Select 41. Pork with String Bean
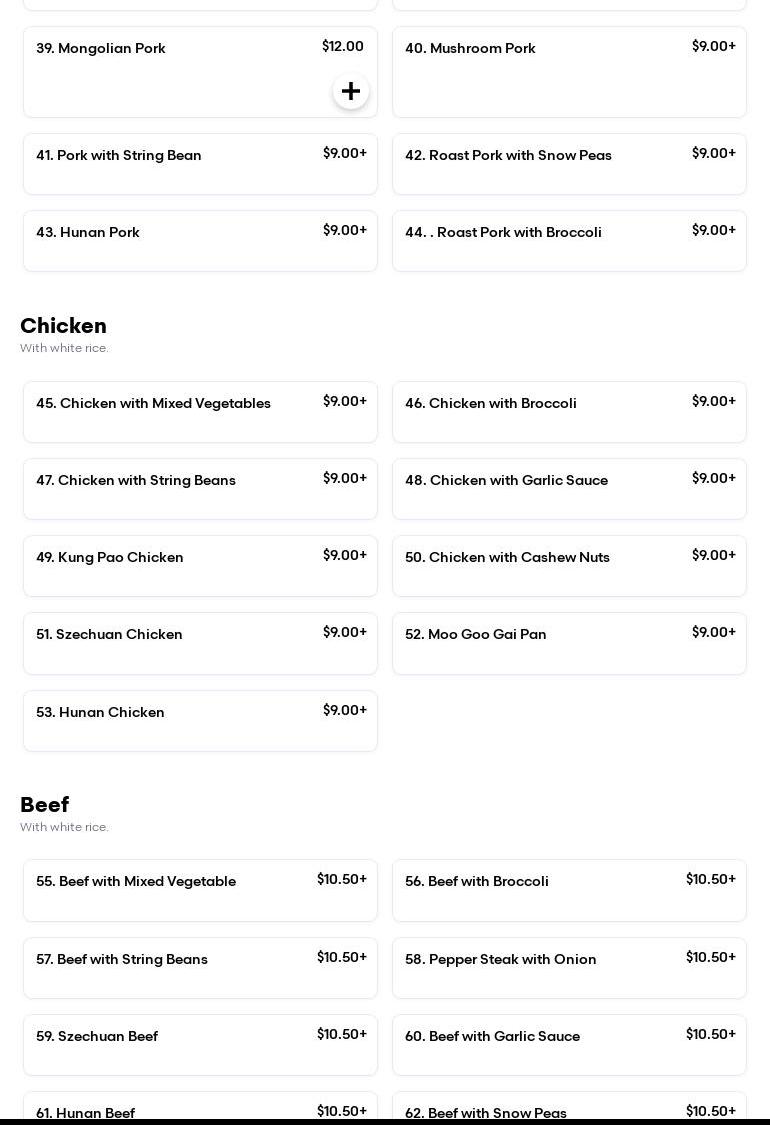The width and height of the screenshot is (770, 1125). pos(200,164)
